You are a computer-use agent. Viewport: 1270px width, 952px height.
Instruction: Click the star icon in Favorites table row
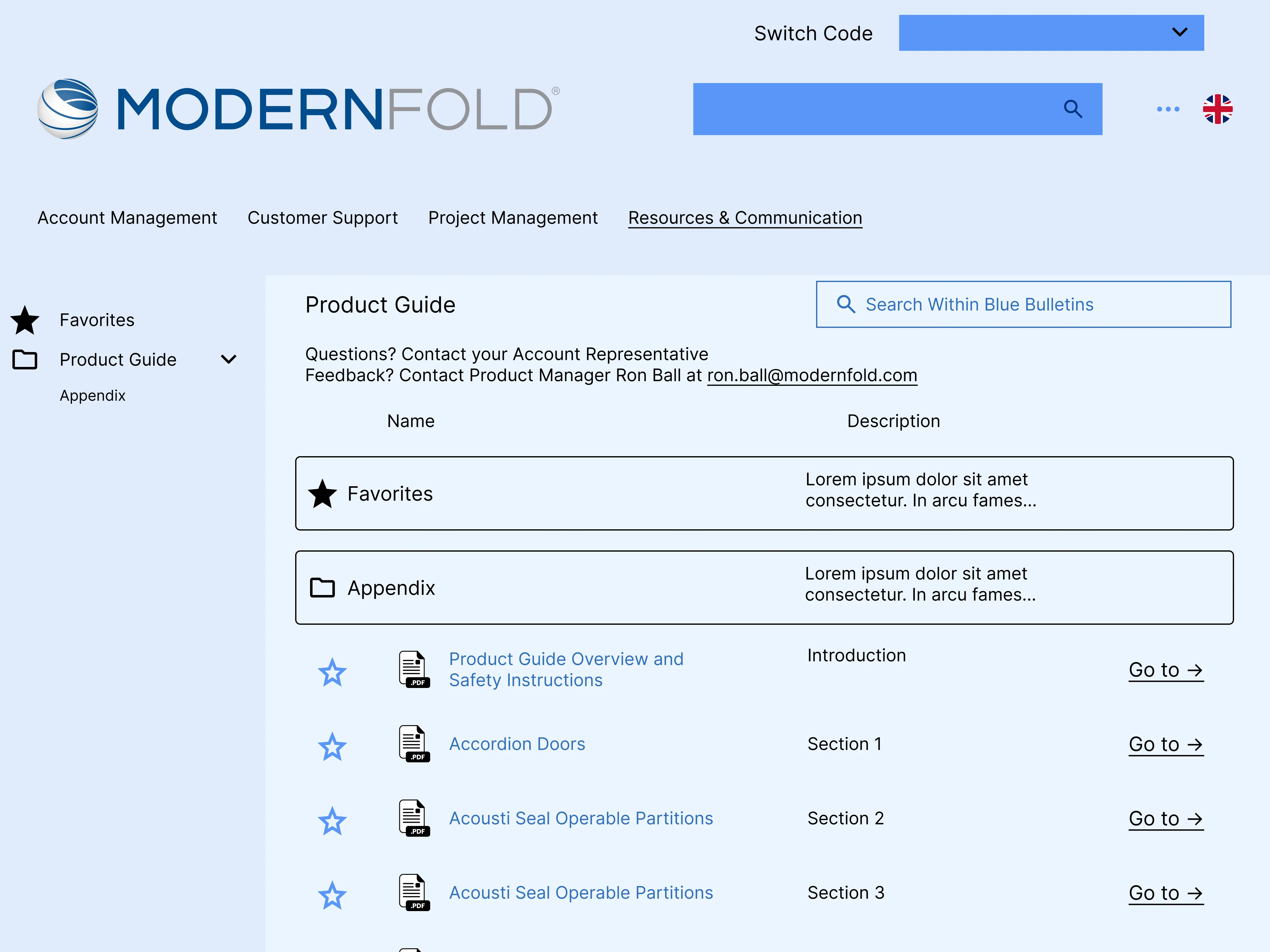coord(322,493)
